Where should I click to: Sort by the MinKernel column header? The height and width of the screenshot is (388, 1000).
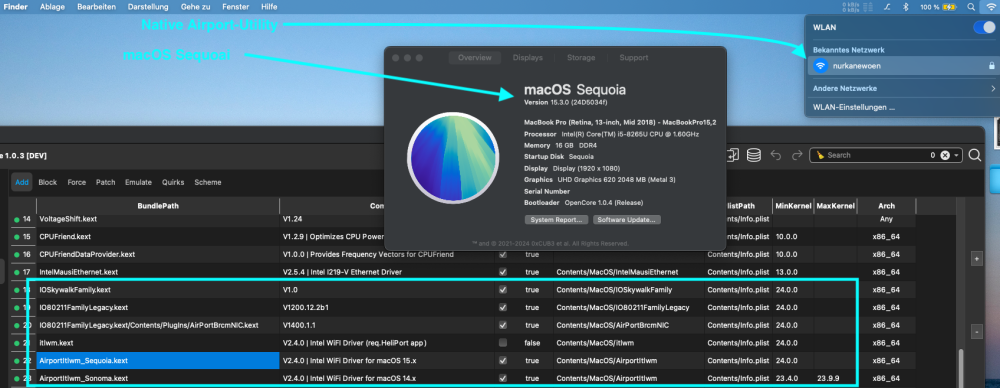coord(793,206)
